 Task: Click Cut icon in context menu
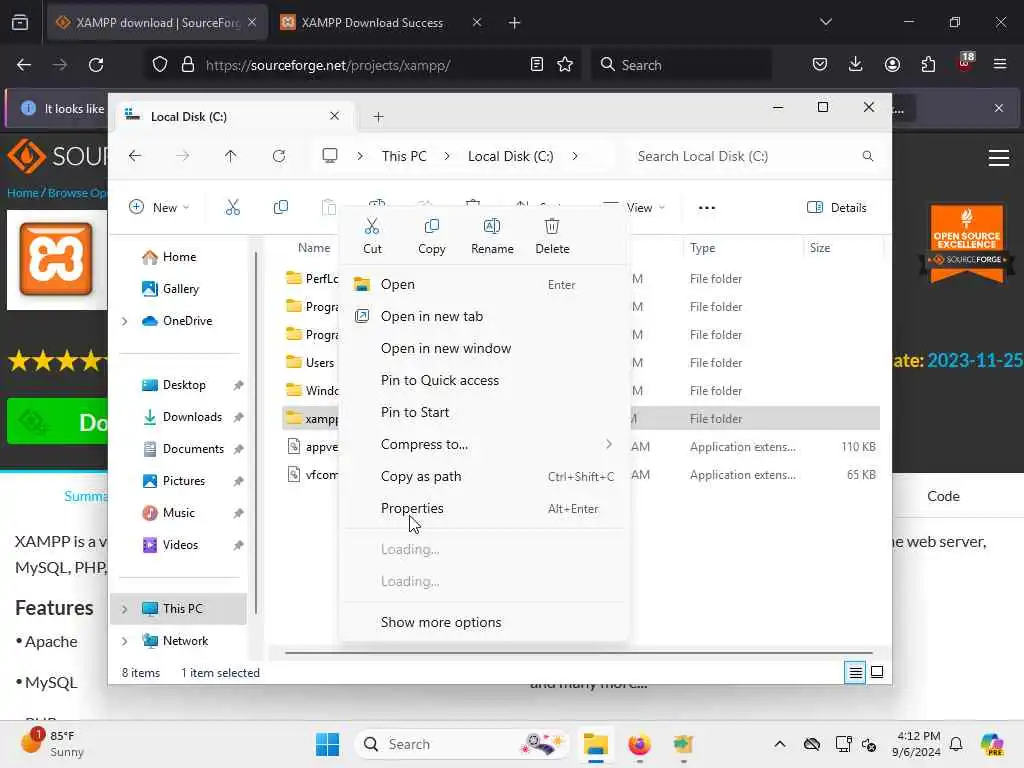(372, 236)
